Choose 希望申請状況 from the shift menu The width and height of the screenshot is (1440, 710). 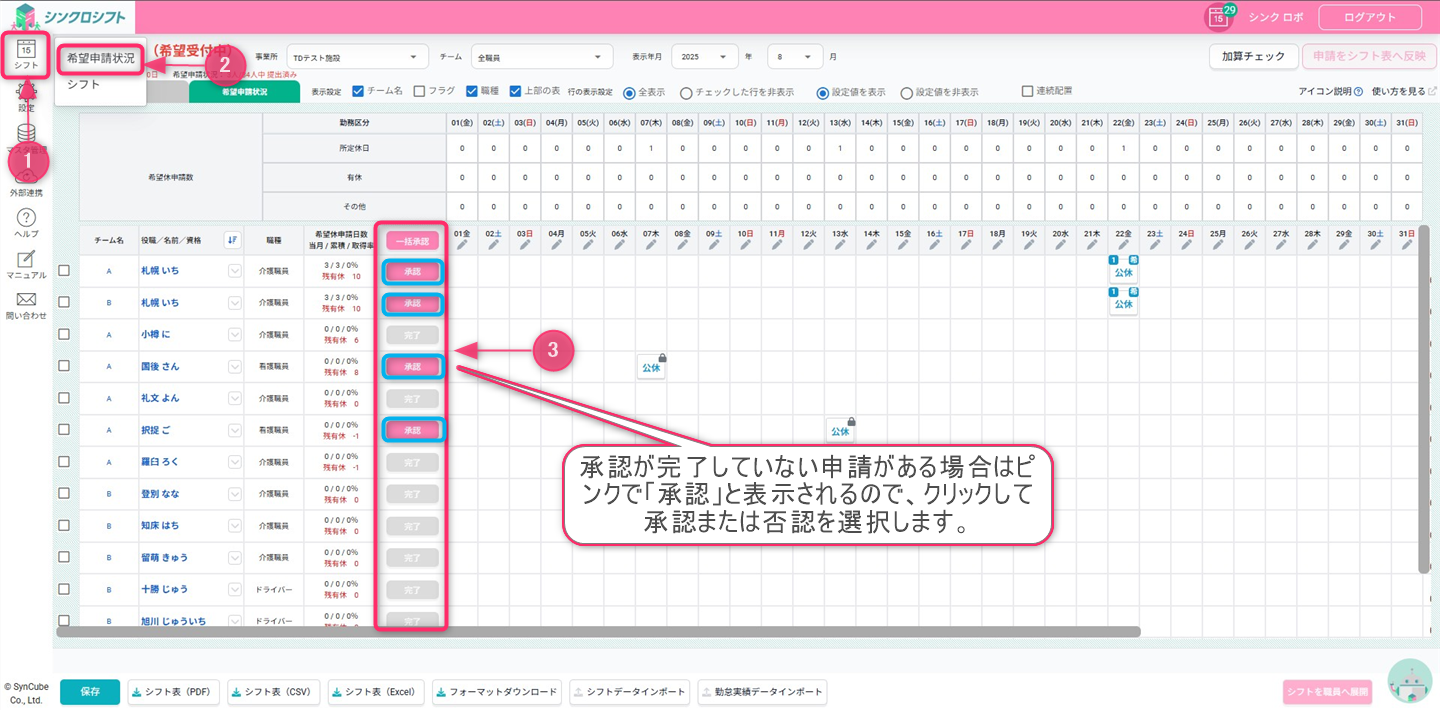[x=101, y=58]
